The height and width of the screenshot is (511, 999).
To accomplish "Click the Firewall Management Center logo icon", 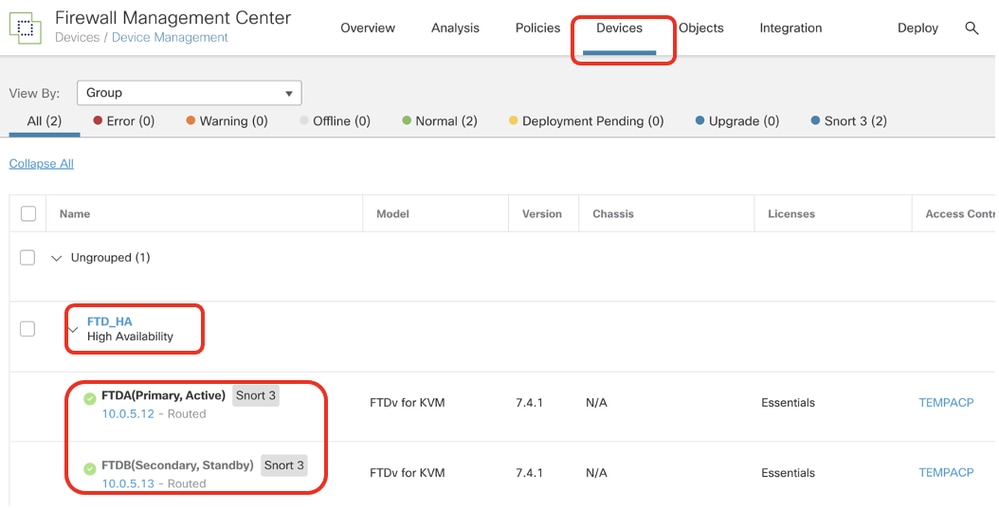I will click(x=25, y=28).
